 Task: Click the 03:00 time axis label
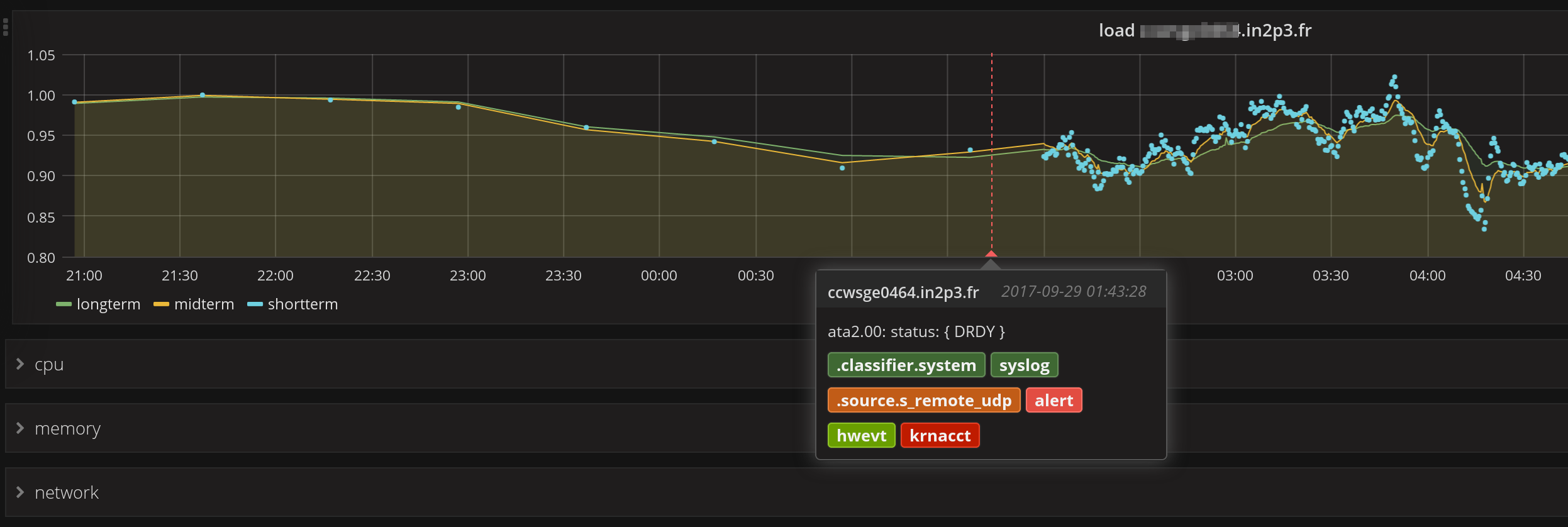click(x=1235, y=275)
